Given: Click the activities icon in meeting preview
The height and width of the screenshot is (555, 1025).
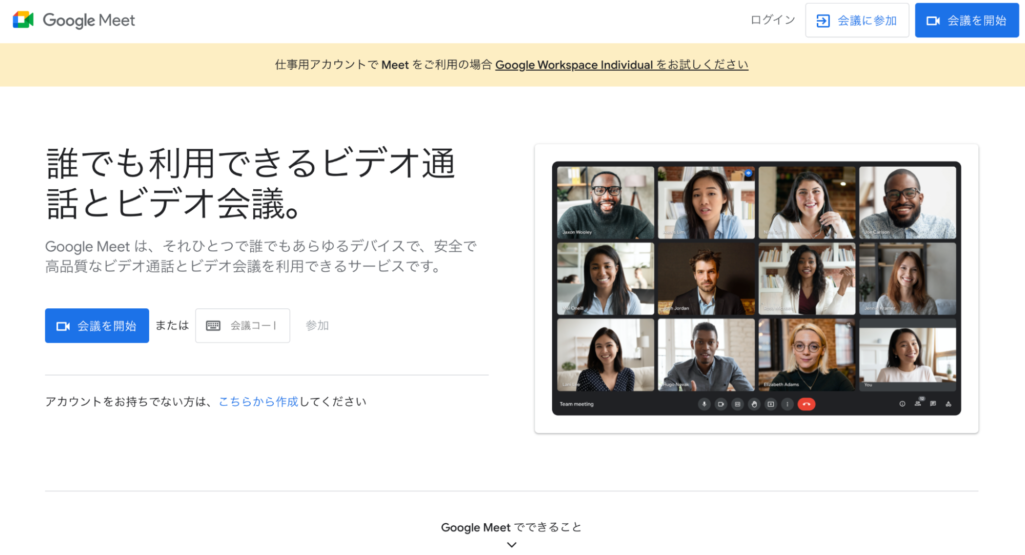Looking at the screenshot, I should click(x=949, y=404).
